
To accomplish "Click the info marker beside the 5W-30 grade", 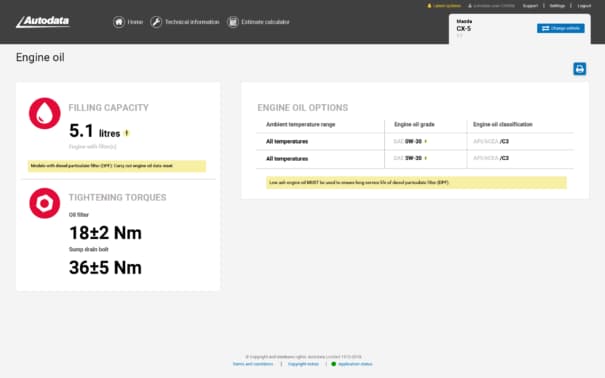I will pos(426,158).
